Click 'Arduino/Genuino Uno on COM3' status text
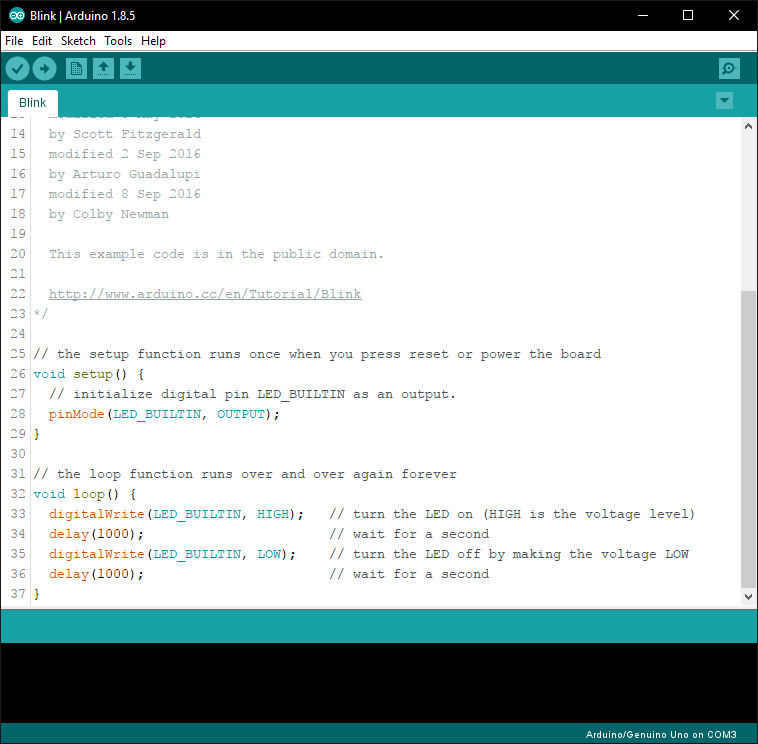 click(x=661, y=734)
